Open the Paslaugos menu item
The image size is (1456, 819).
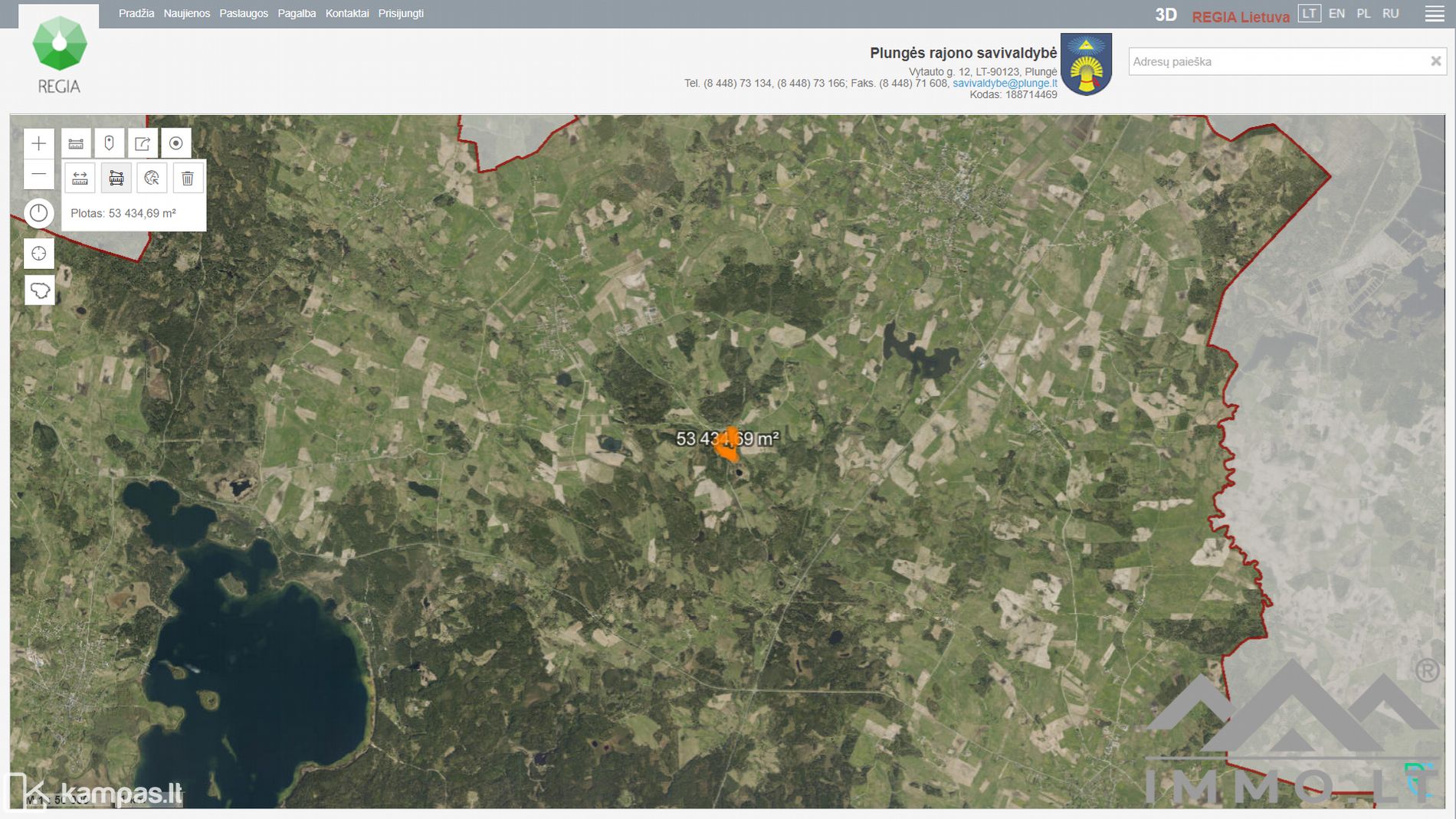(x=244, y=14)
